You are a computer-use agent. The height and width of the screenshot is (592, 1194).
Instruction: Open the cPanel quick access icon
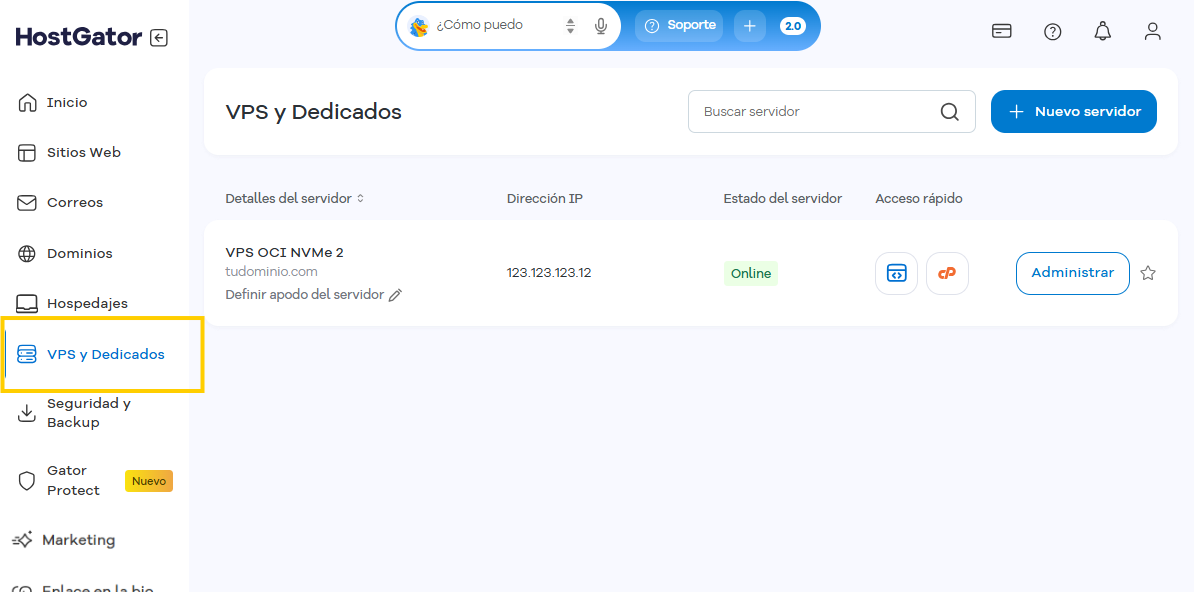point(947,274)
